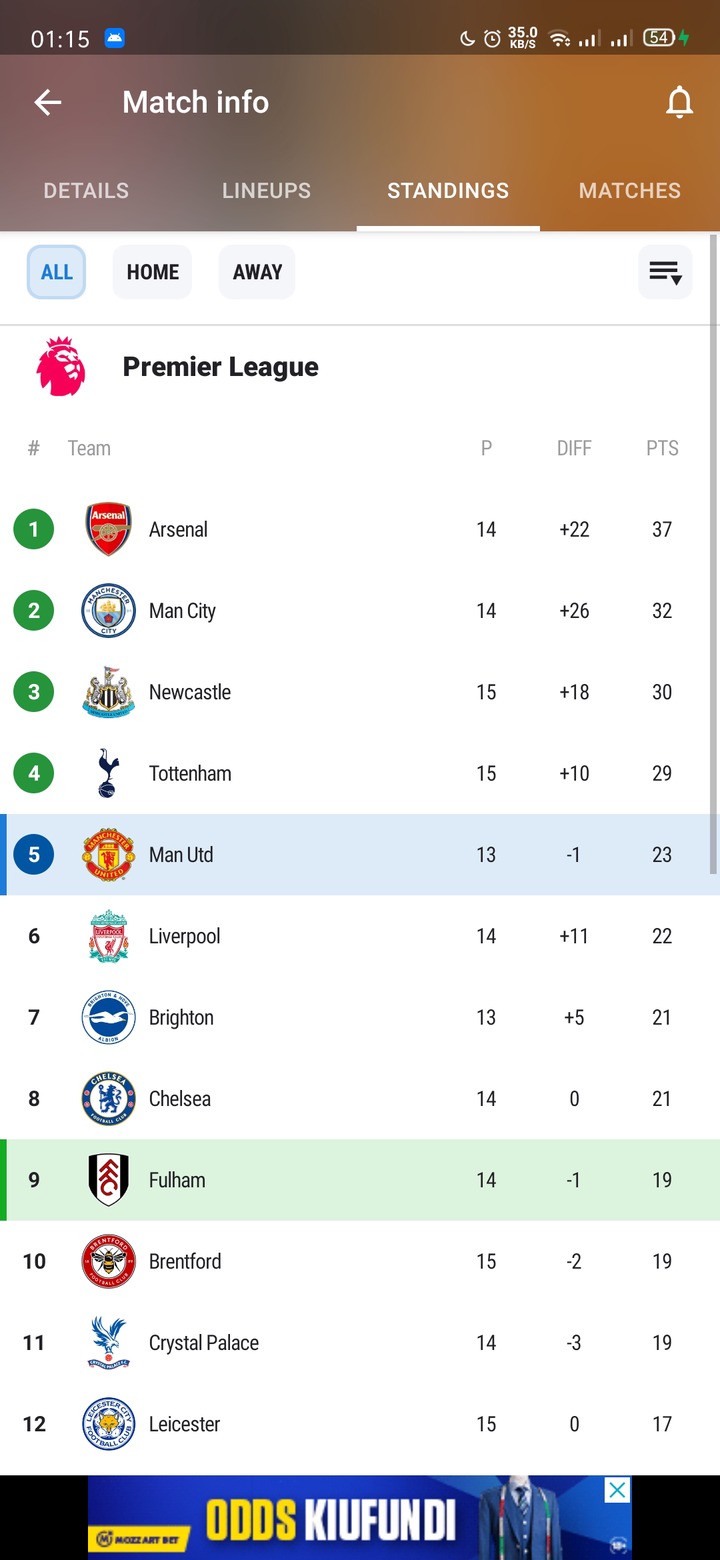The image size is (720, 1560).
Task: Open the table view dropdown menu
Action: pos(665,272)
